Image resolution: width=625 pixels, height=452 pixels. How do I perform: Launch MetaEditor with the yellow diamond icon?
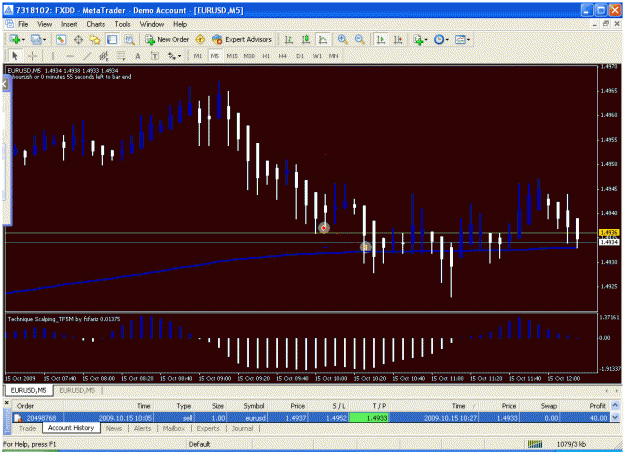[x=200, y=39]
